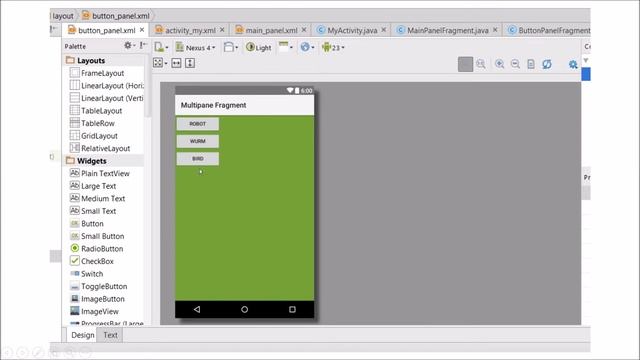Click the expand width horizontally icon
The width and height of the screenshot is (640, 360).
click(x=176, y=63)
